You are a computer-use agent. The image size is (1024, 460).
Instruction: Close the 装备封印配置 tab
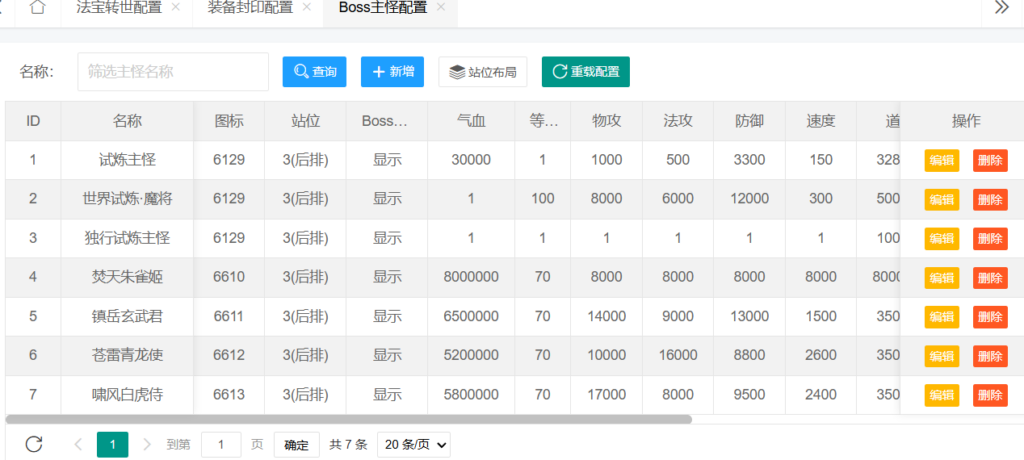click(x=306, y=7)
